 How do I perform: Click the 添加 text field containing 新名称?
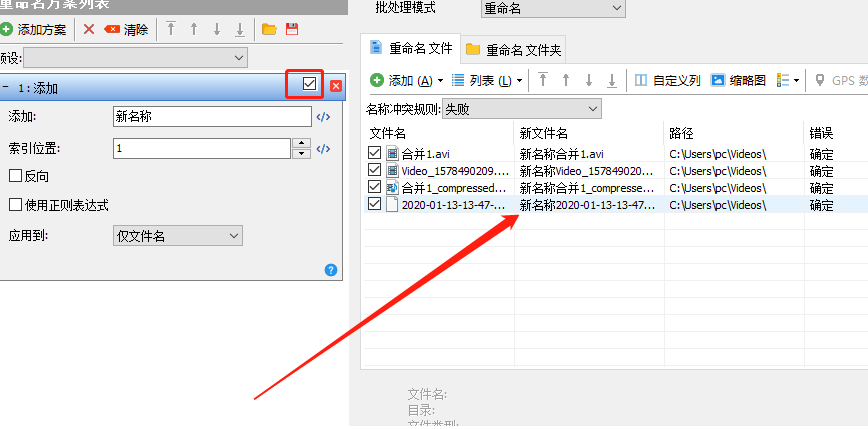(213, 116)
